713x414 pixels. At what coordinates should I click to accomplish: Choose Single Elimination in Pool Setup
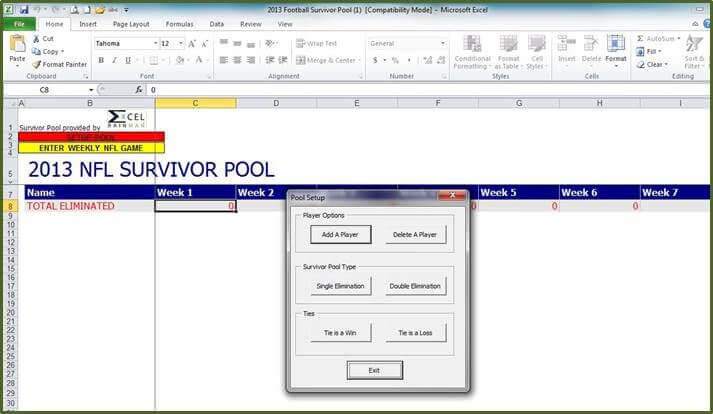(340, 286)
